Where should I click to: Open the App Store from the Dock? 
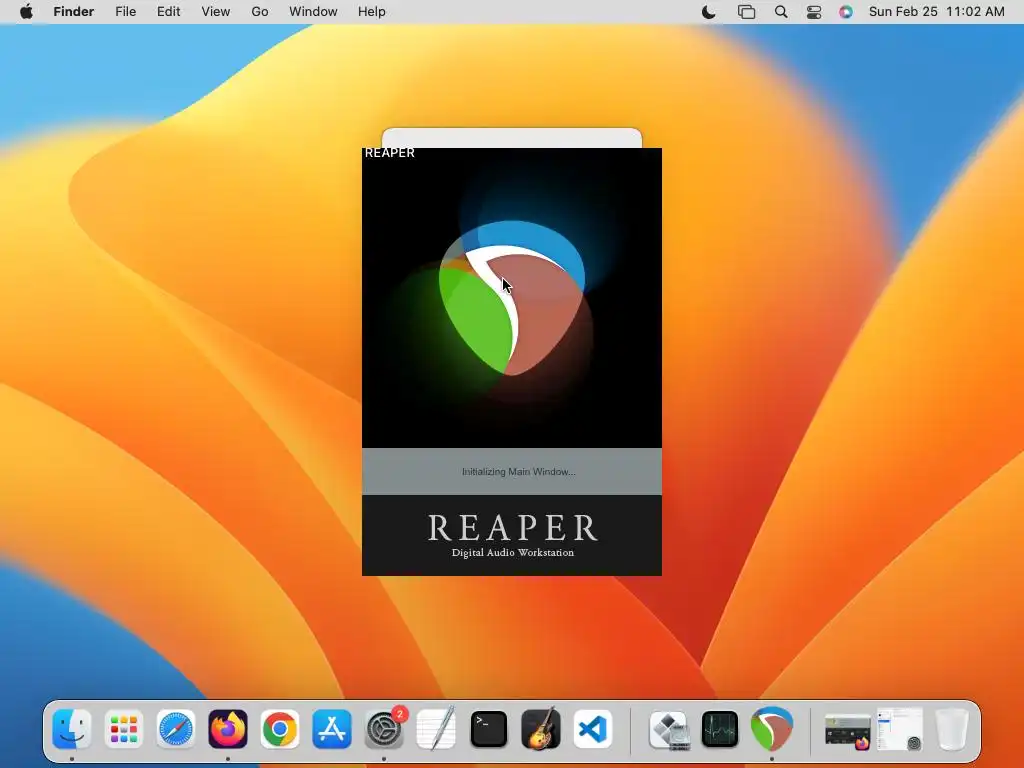click(332, 729)
